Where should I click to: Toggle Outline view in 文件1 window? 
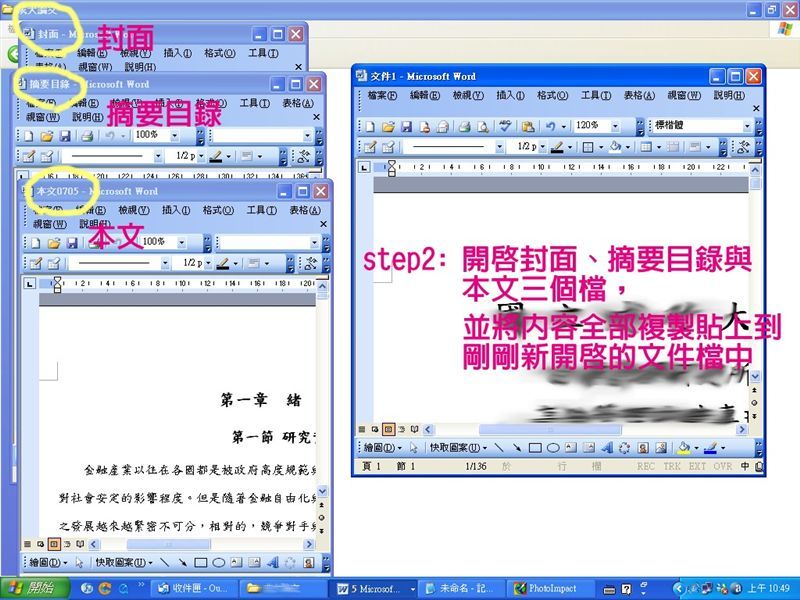tap(402, 430)
